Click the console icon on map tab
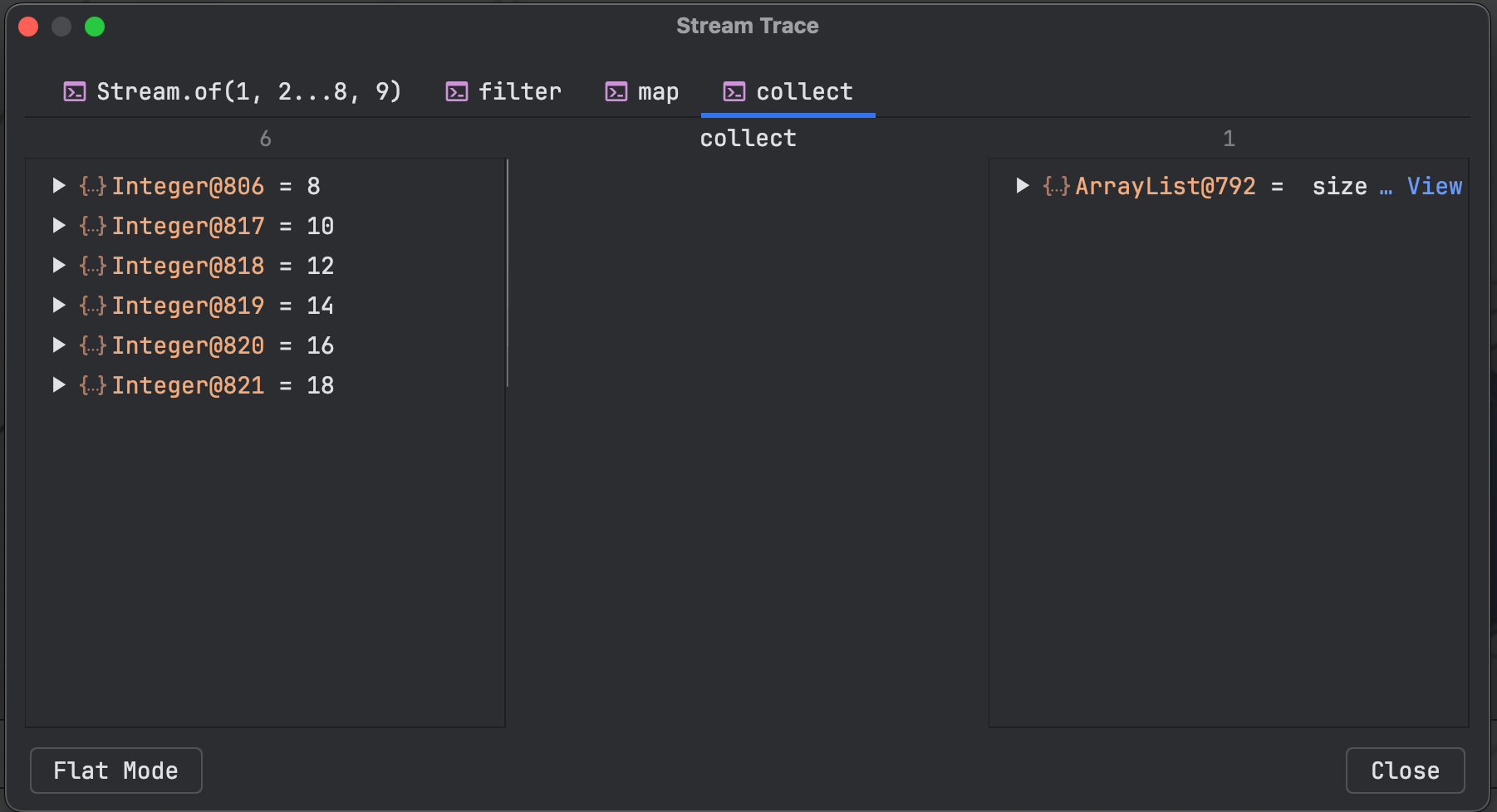Viewport: 1497px width, 812px height. pyautogui.click(x=616, y=91)
